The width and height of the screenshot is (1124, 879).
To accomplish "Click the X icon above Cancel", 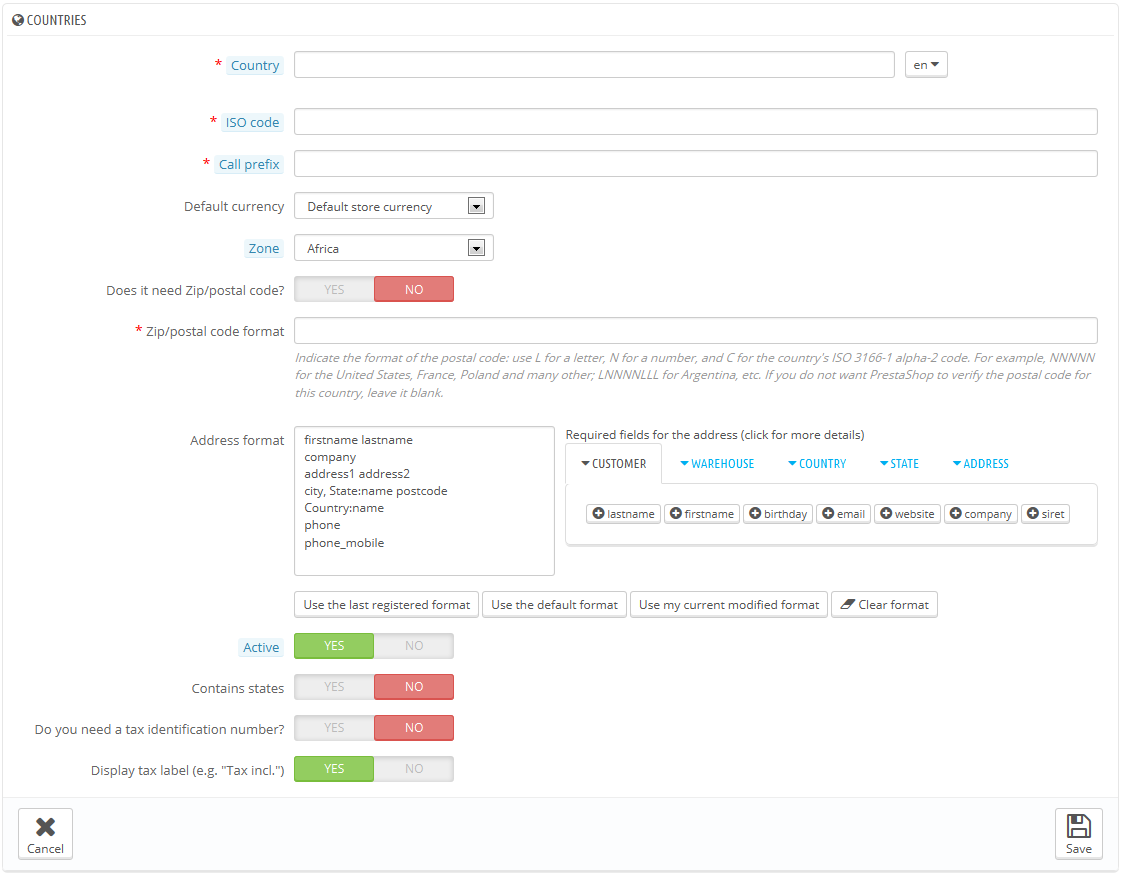I will click(x=45, y=827).
